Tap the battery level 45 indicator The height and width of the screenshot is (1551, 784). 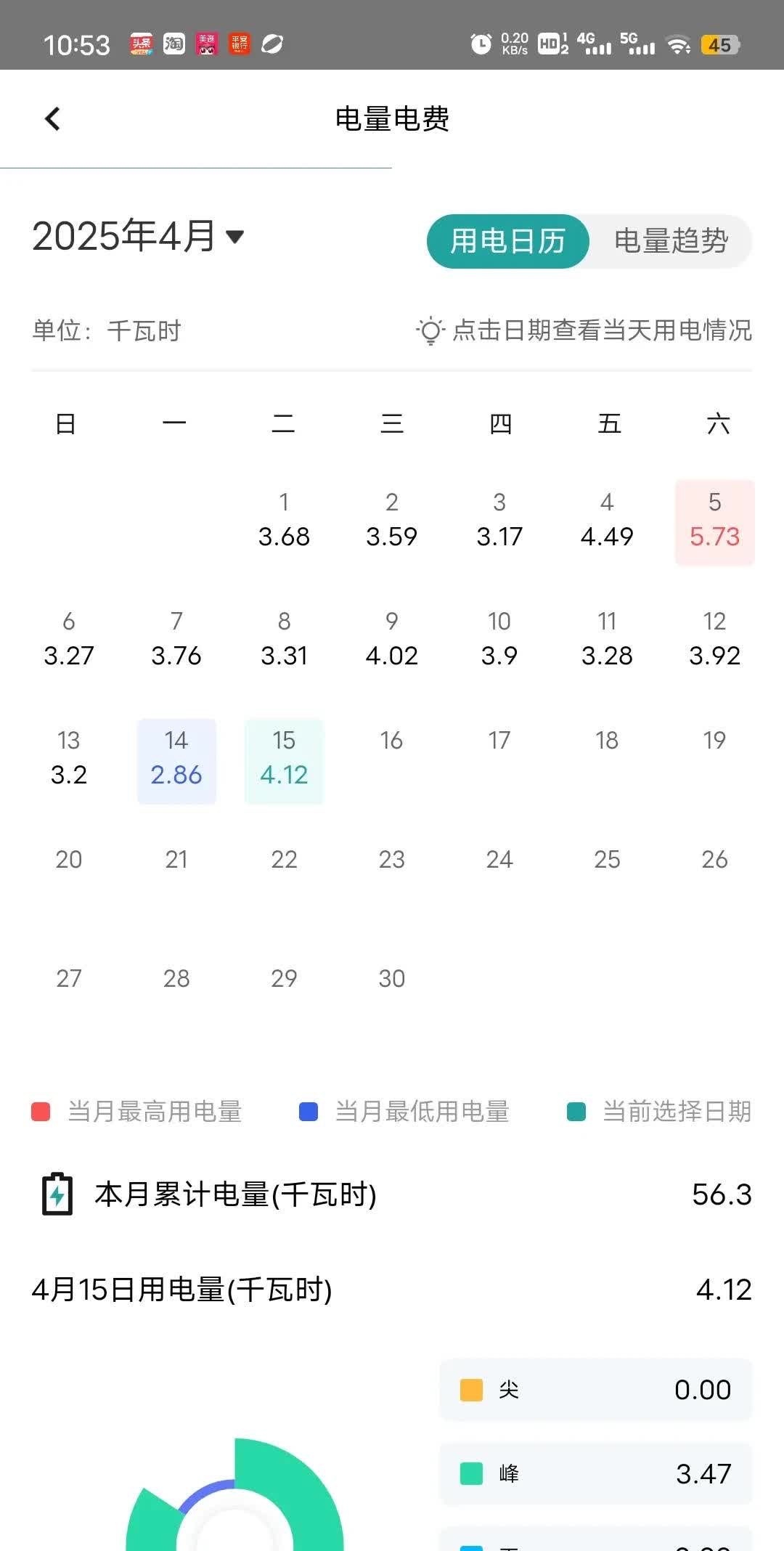click(x=719, y=45)
